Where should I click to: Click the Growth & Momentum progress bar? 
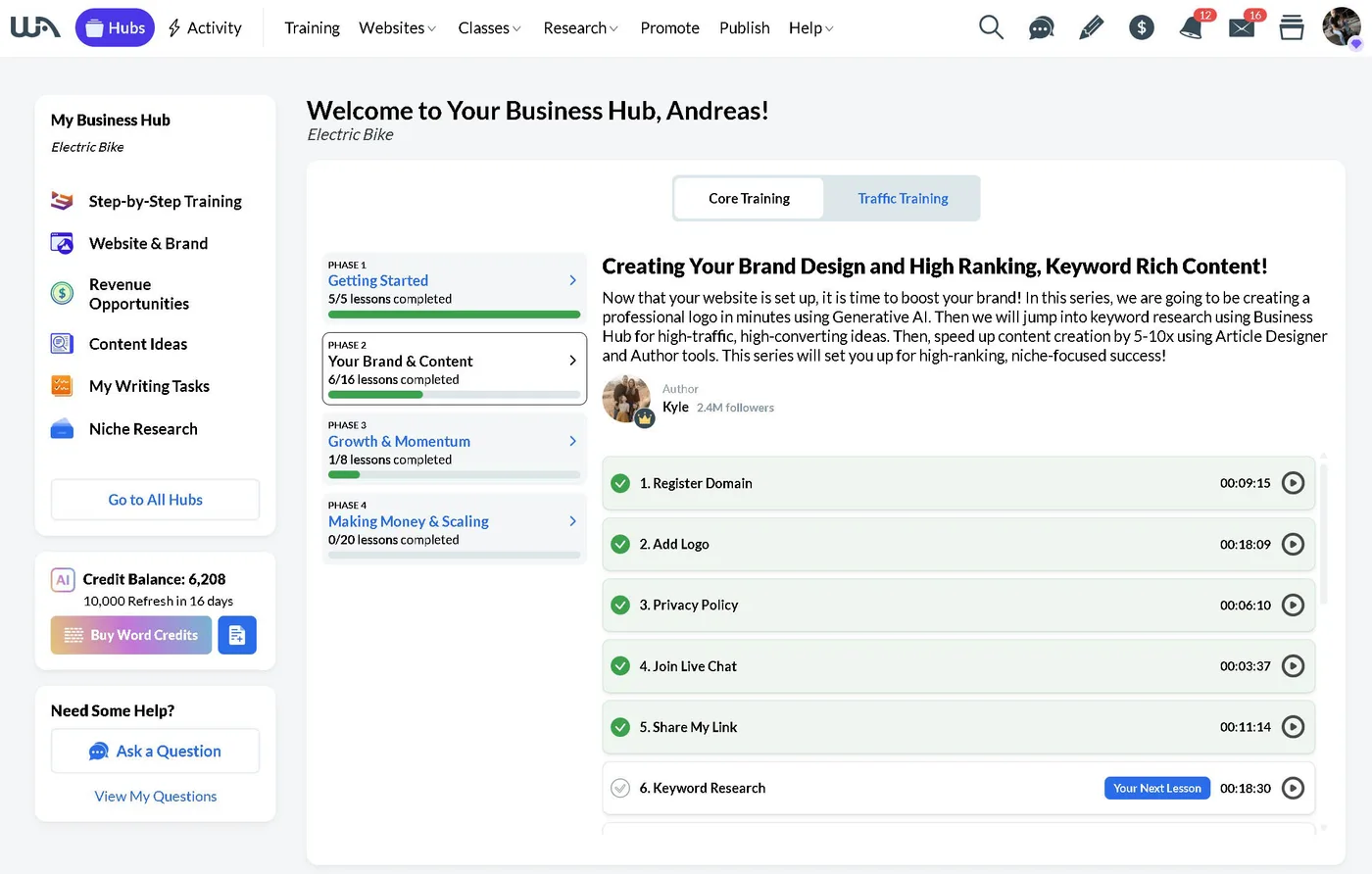tap(455, 475)
